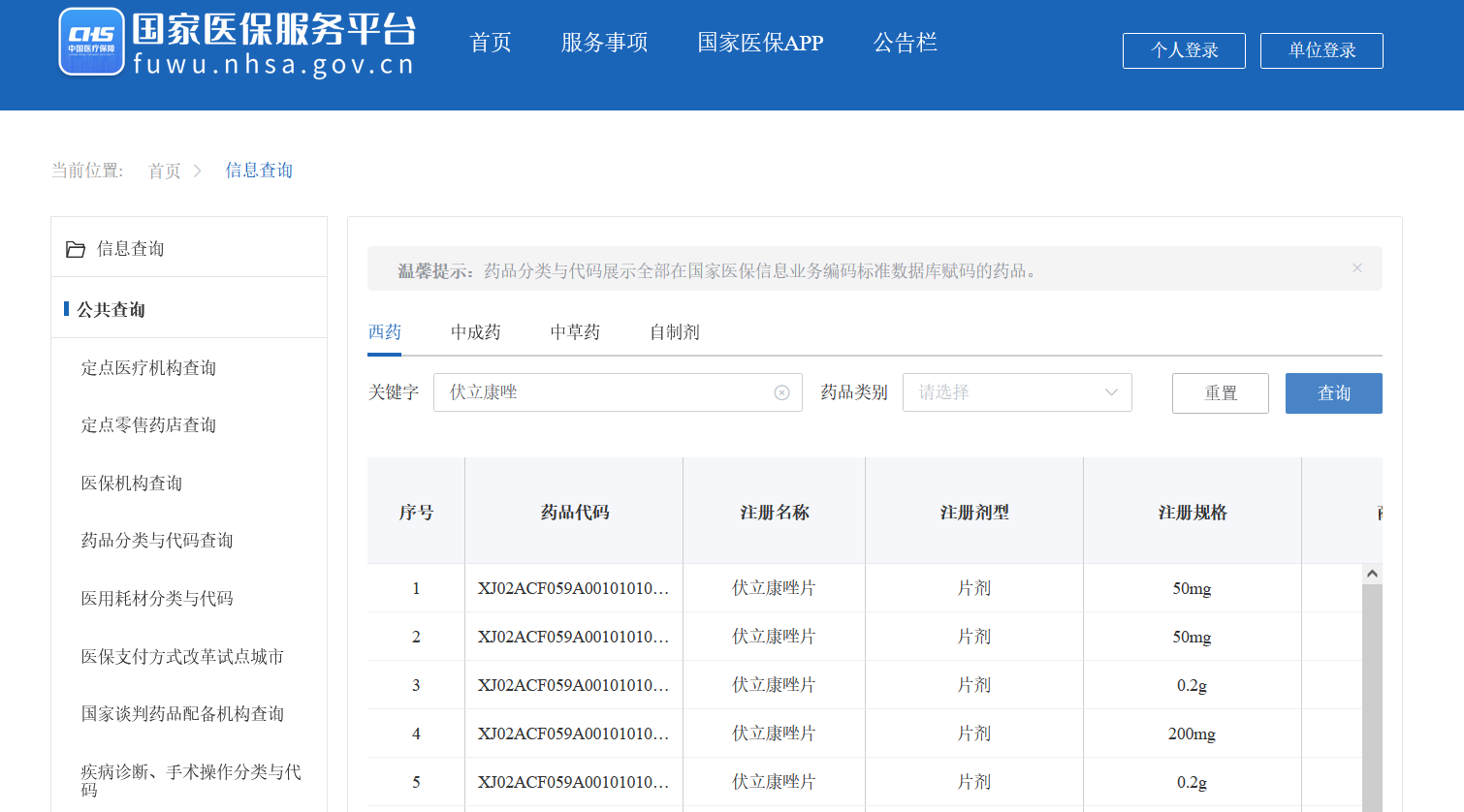
Task: Open 国家谈判药品配备机构查询 in the sidebar
Action: [x=182, y=714]
